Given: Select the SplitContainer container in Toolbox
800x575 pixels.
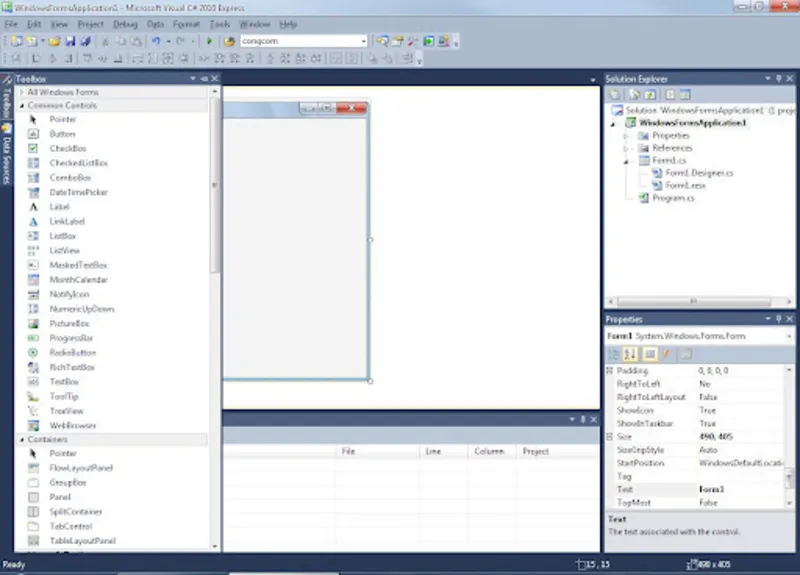Looking at the screenshot, I should (x=76, y=512).
